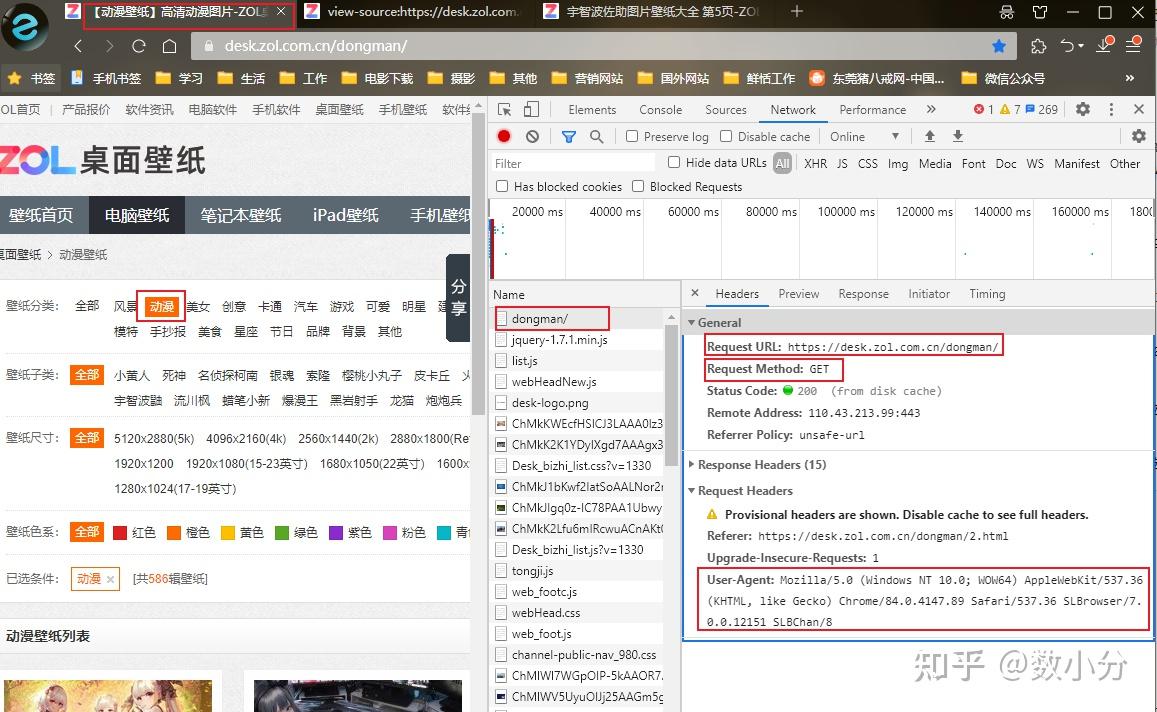Open the Preview tab of request
Viewport: 1157px width, 712px height.
pos(798,294)
